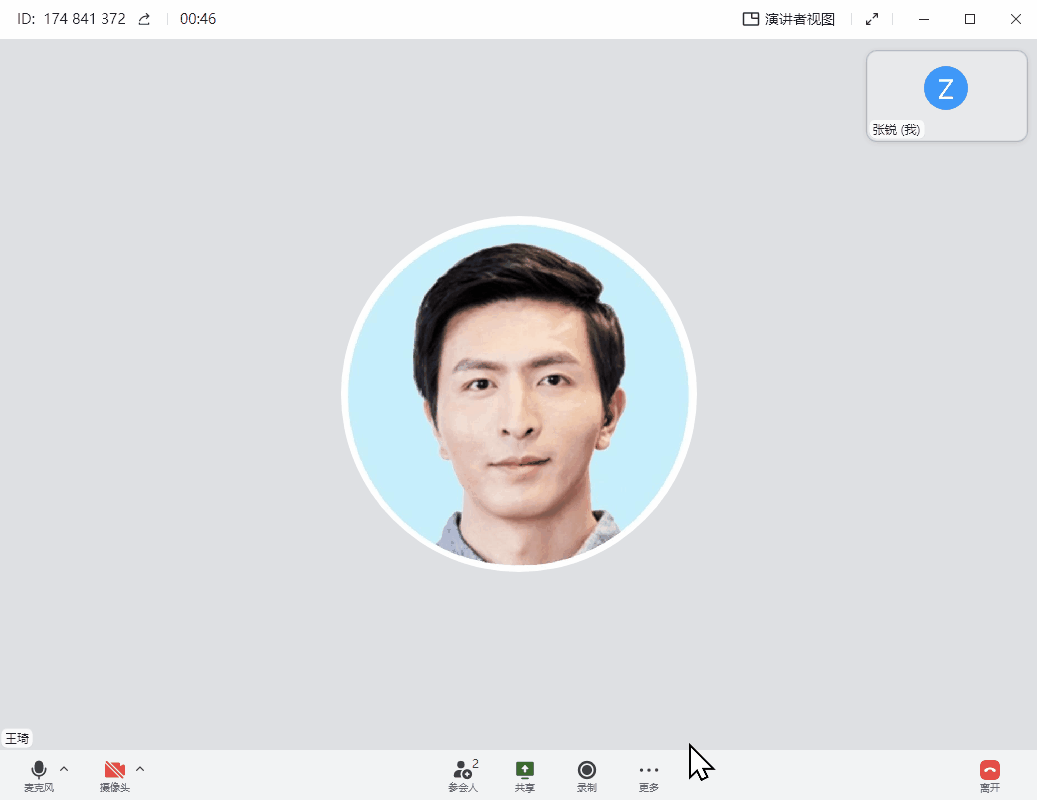Select 张锐 (我) self-view thumbnail
This screenshot has height=800, width=1037.
tap(946, 96)
